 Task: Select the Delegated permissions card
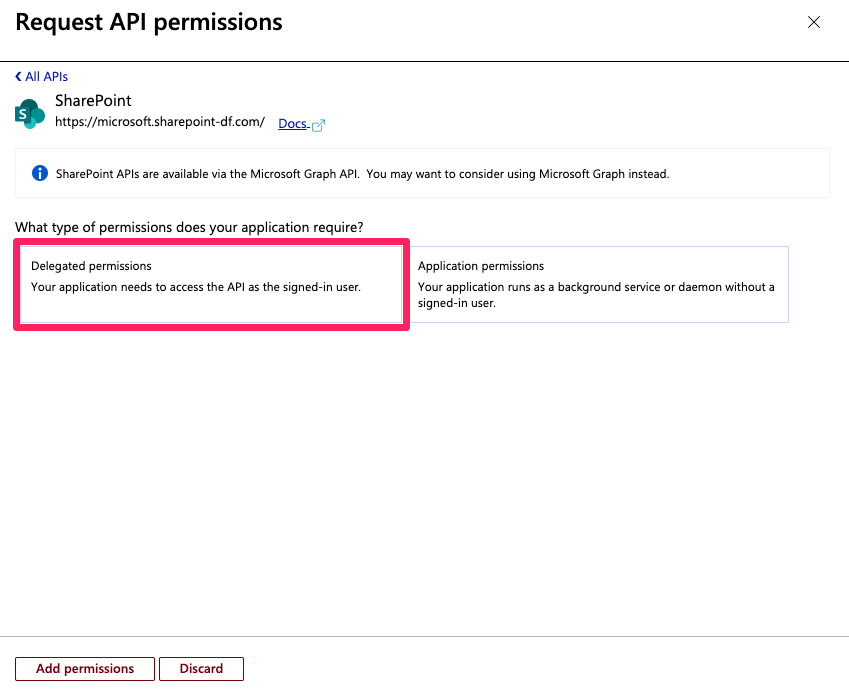(x=211, y=284)
